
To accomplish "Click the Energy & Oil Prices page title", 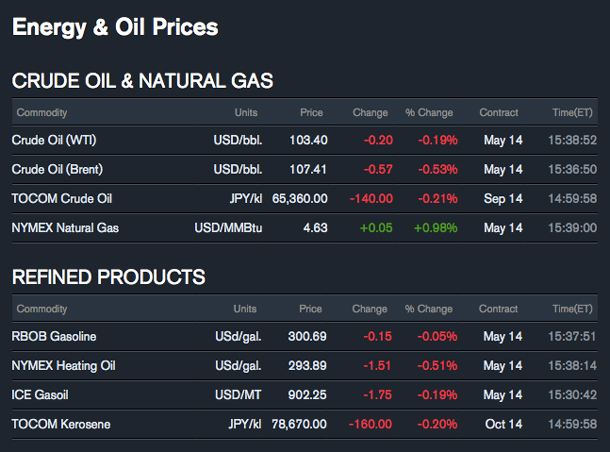I will pos(115,27).
